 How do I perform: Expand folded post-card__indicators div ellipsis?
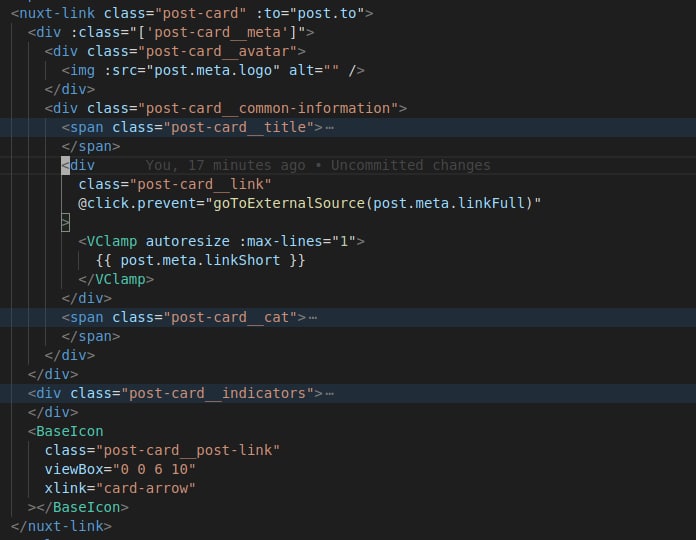tap(329, 394)
